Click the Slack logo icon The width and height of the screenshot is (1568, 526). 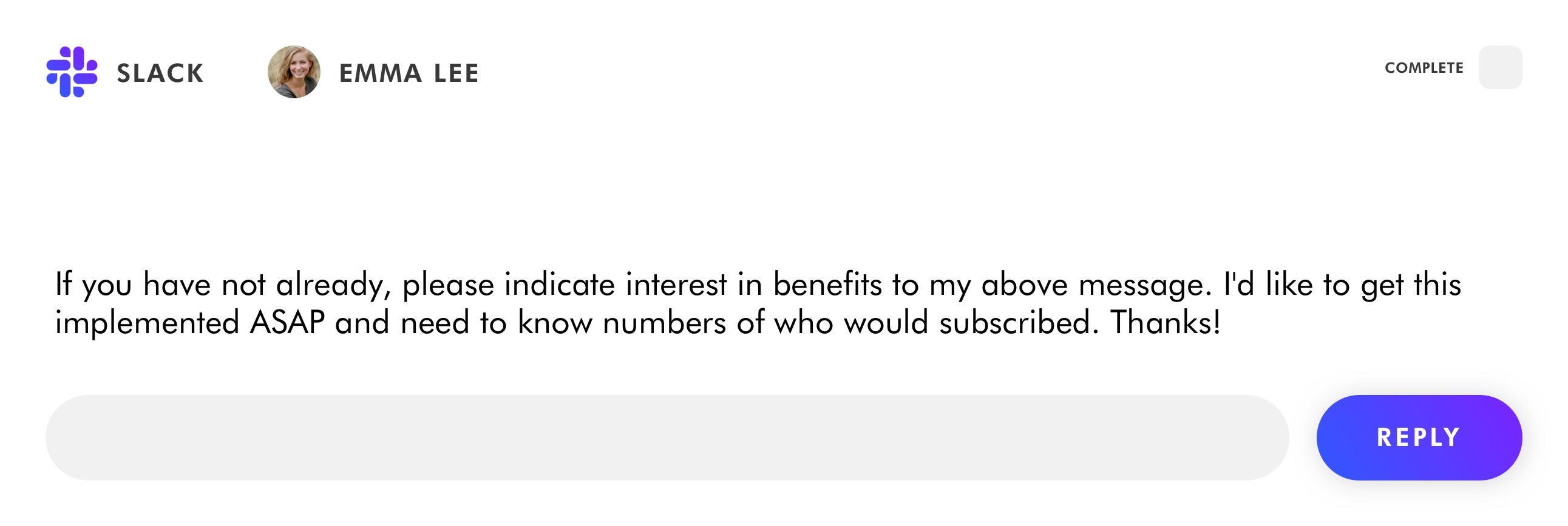pos(72,72)
